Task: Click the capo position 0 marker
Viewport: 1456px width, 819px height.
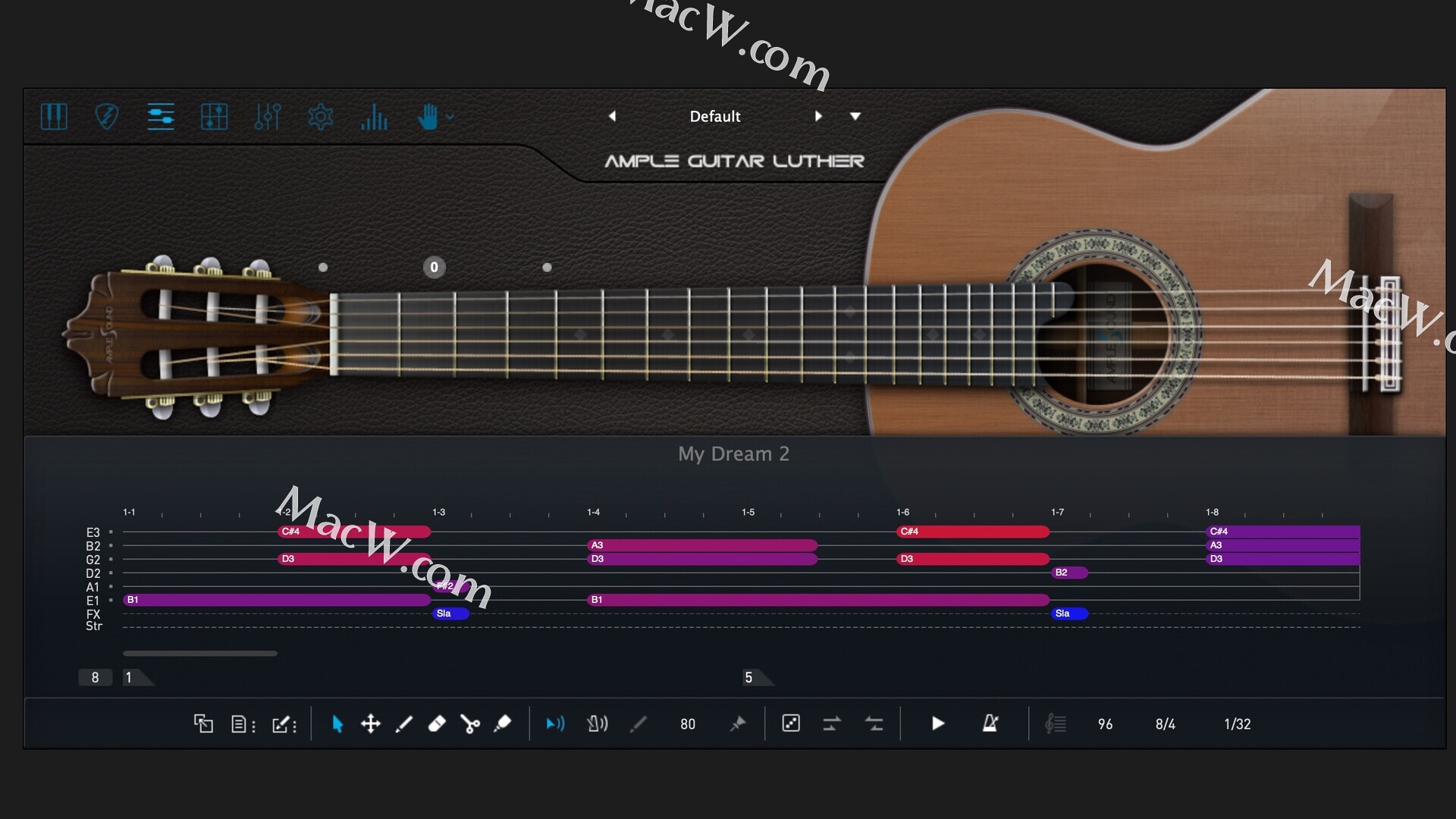Action: [x=434, y=267]
